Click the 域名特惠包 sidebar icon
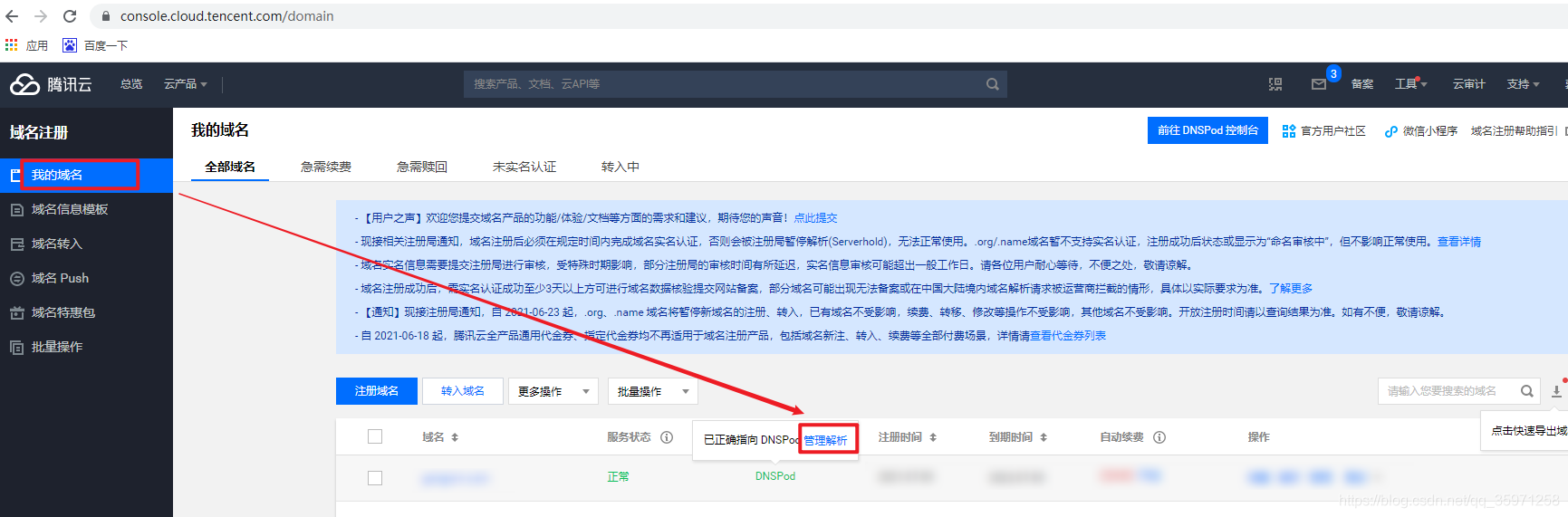Screen dimensions: 1568x517 [x=16, y=313]
